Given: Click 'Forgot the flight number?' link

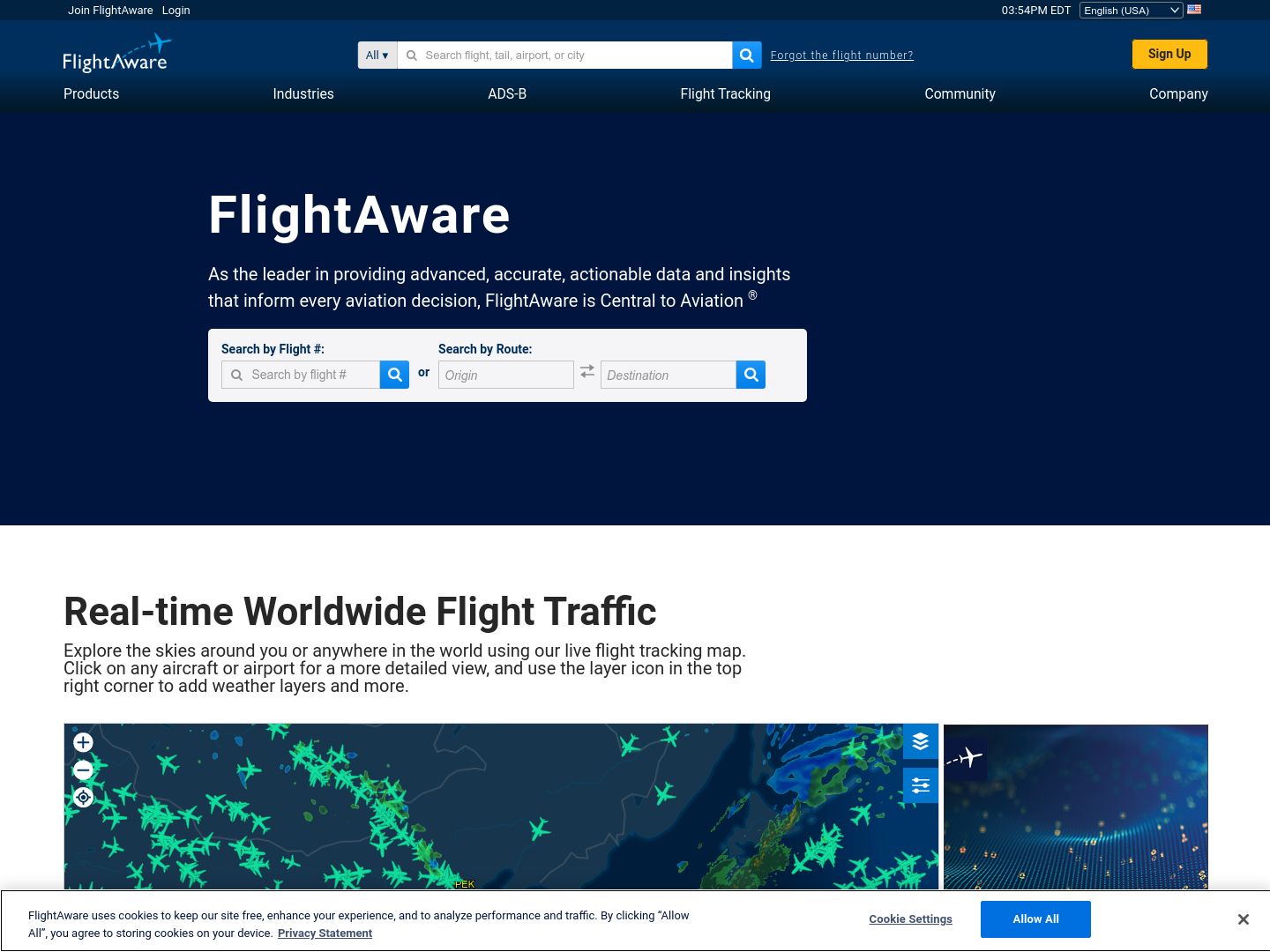Looking at the screenshot, I should pos(841,55).
